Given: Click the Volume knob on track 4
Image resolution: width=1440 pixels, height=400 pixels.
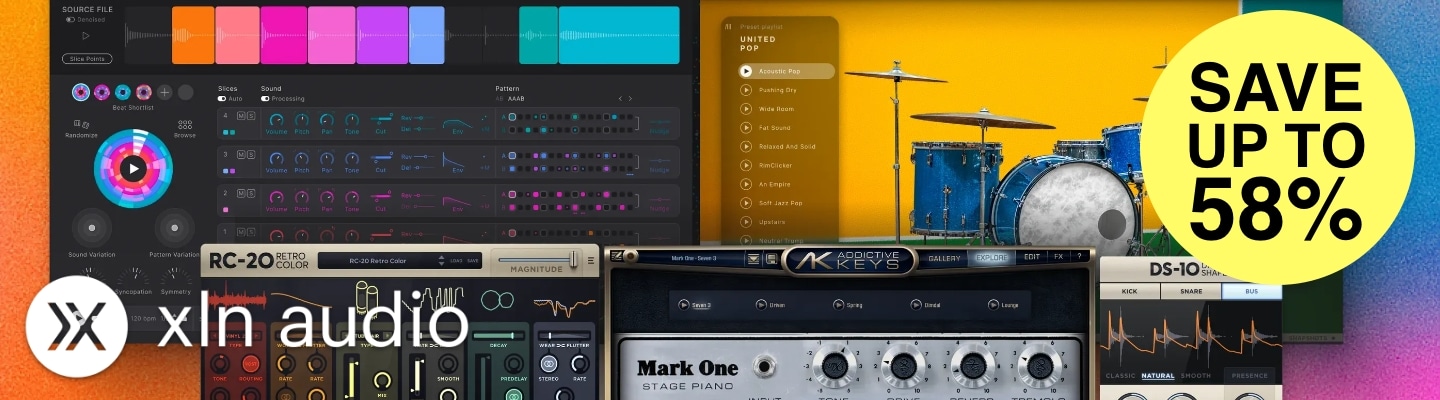Looking at the screenshot, I should [276, 120].
